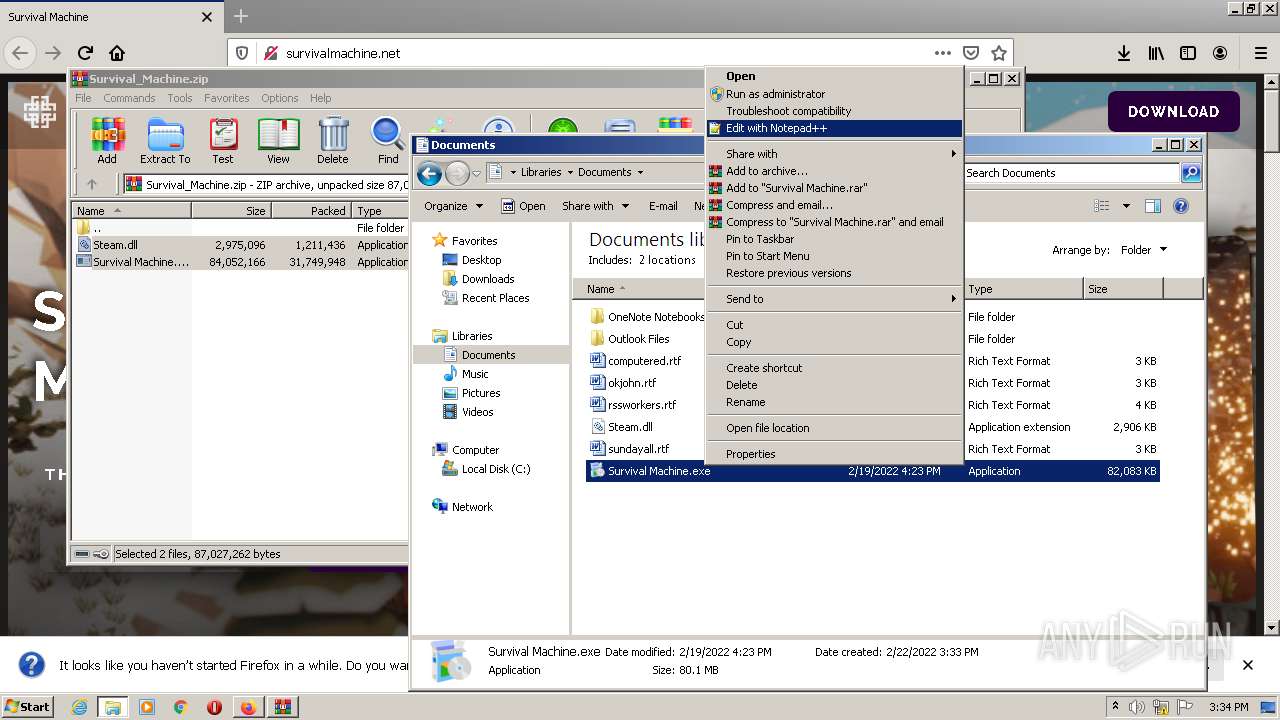Open a new Firefox tab

point(240,17)
